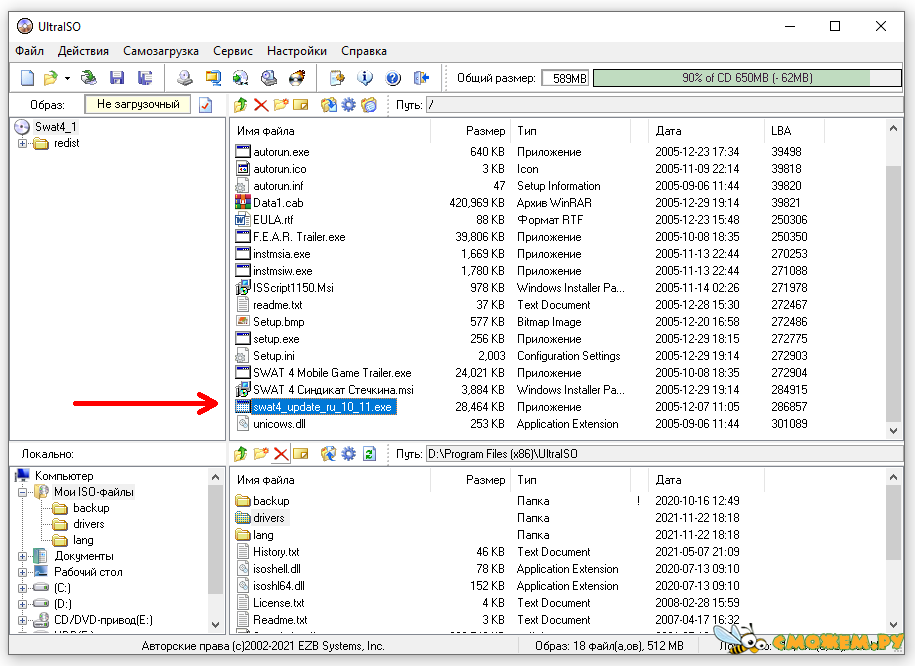Save the image with the floppy disk icon

coord(117,78)
